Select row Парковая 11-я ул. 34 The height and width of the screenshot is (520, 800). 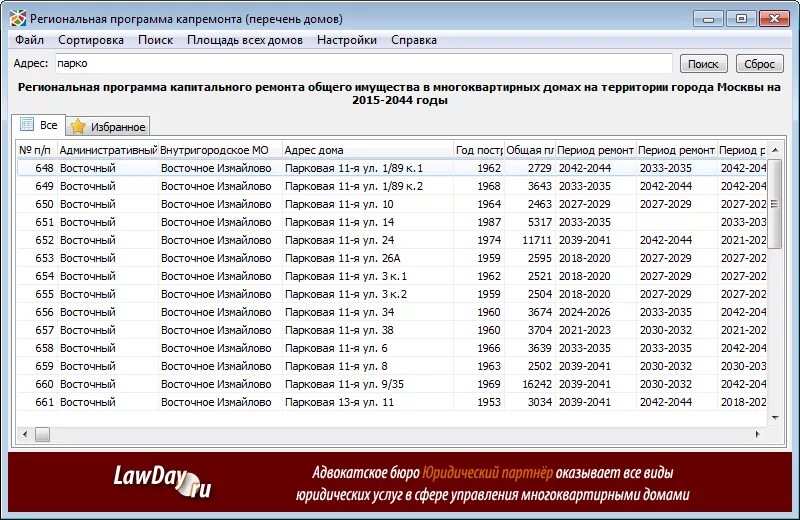[x=392, y=312]
